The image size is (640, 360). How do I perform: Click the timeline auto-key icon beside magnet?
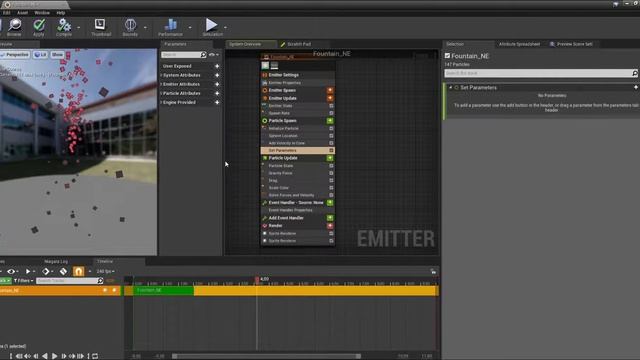tap(63, 271)
